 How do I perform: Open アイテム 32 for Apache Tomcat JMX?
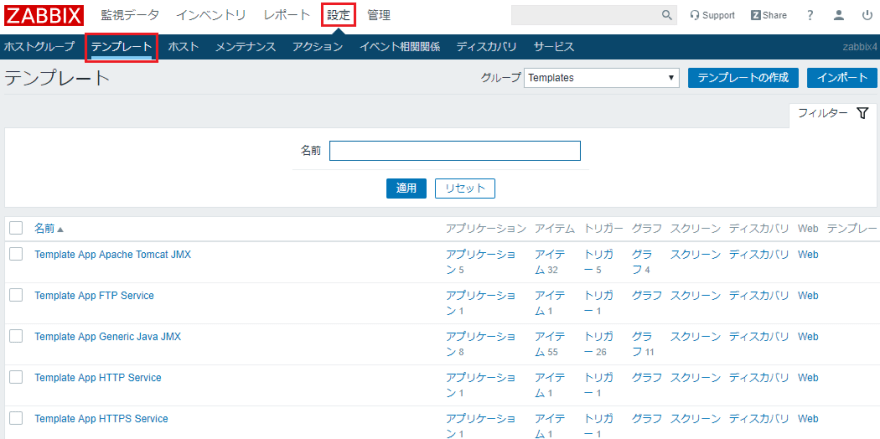[x=551, y=262]
